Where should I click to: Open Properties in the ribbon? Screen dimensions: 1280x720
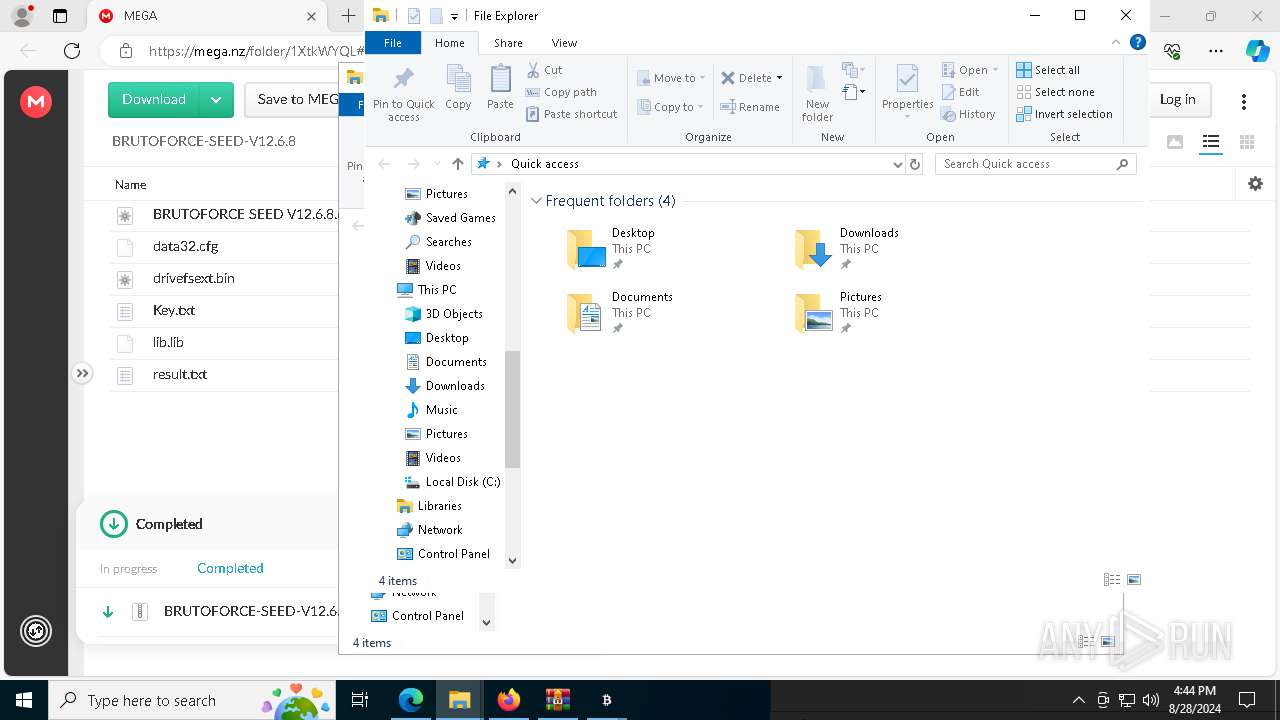point(907,94)
